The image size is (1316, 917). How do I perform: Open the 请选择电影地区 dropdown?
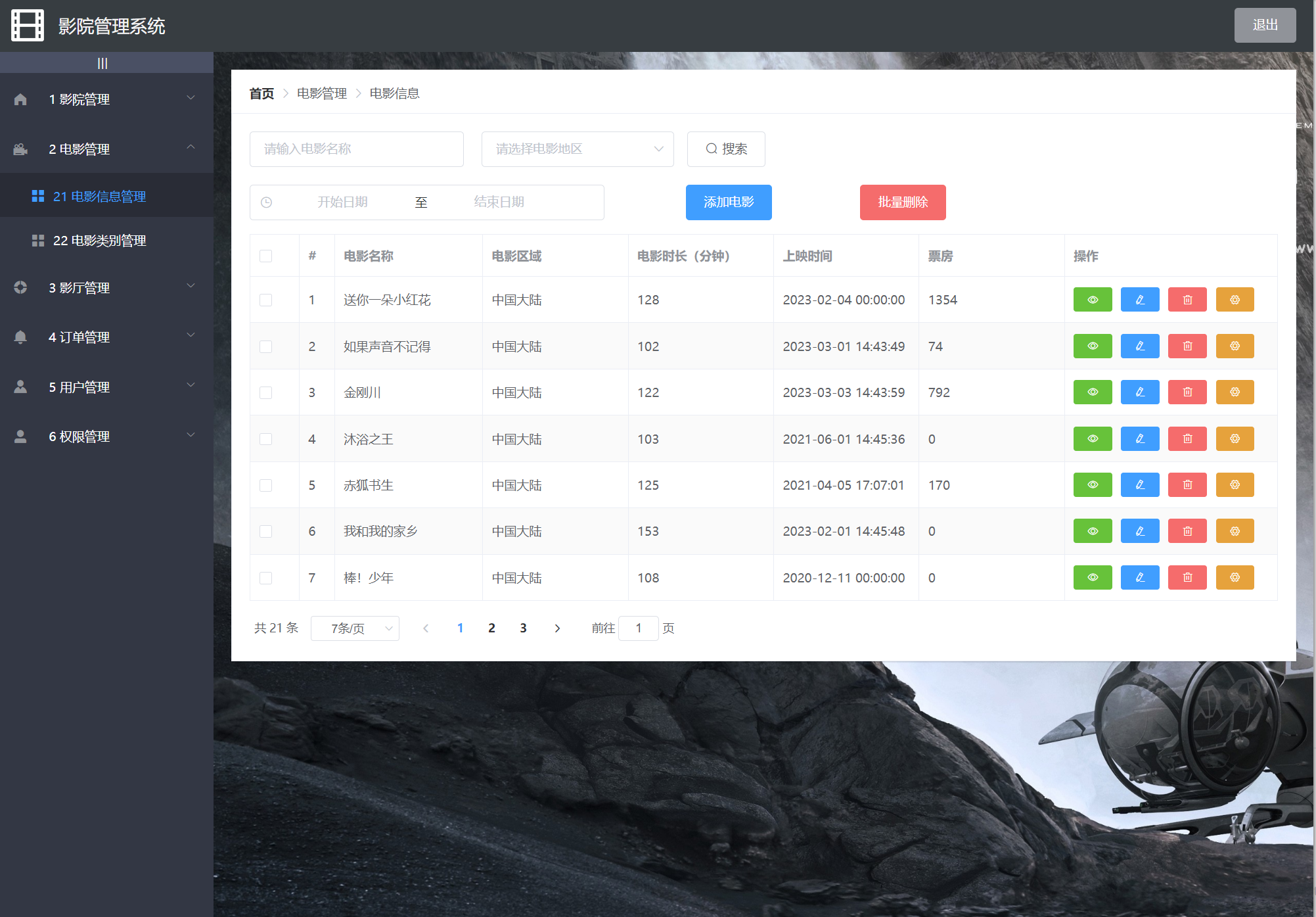[x=577, y=149]
